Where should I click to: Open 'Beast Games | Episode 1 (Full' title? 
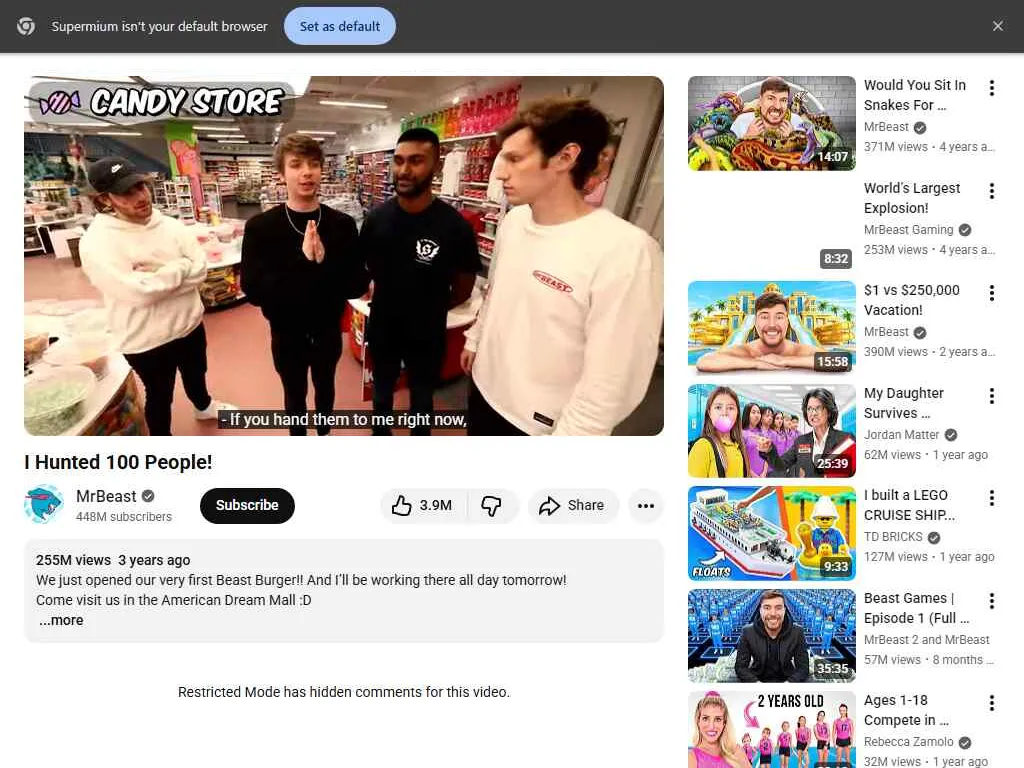(x=916, y=608)
